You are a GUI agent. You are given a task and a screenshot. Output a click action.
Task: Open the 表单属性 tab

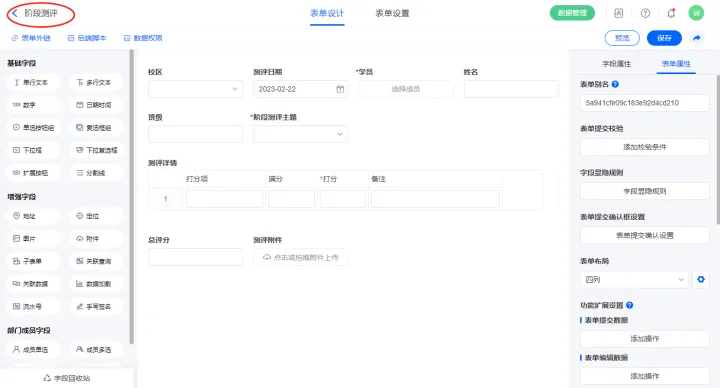pos(676,64)
